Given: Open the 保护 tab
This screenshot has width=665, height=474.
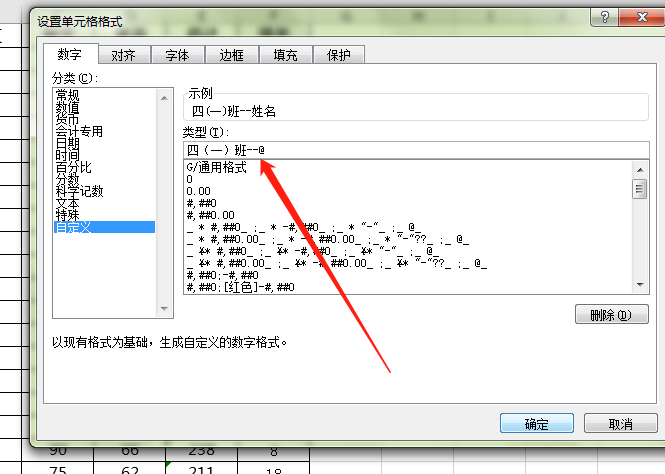Looking at the screenshot, I should [338, 55].
